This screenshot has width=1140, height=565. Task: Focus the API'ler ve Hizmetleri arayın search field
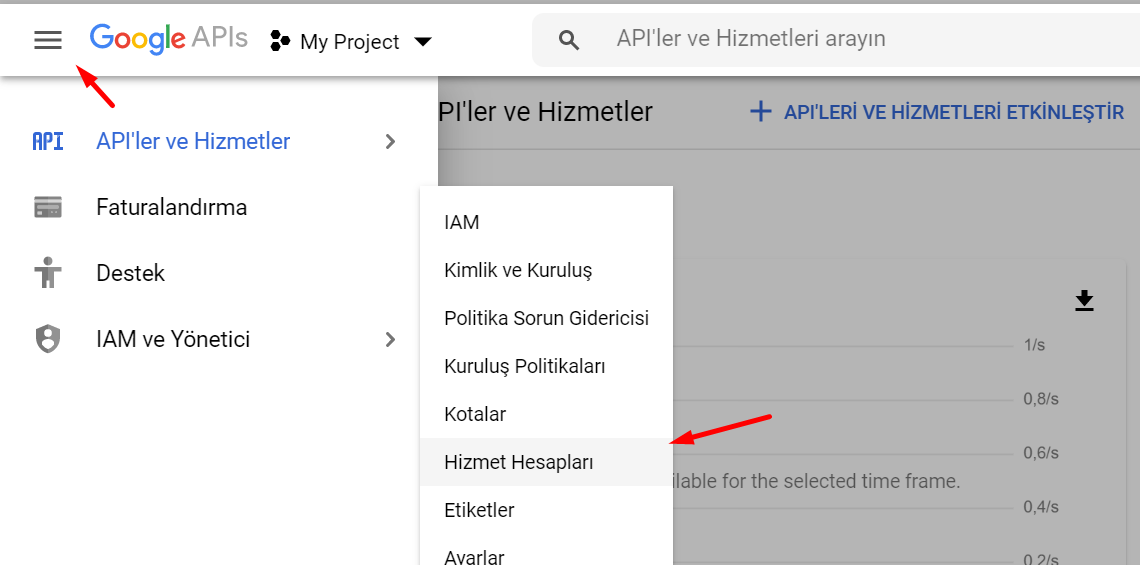tap(836, 39)
